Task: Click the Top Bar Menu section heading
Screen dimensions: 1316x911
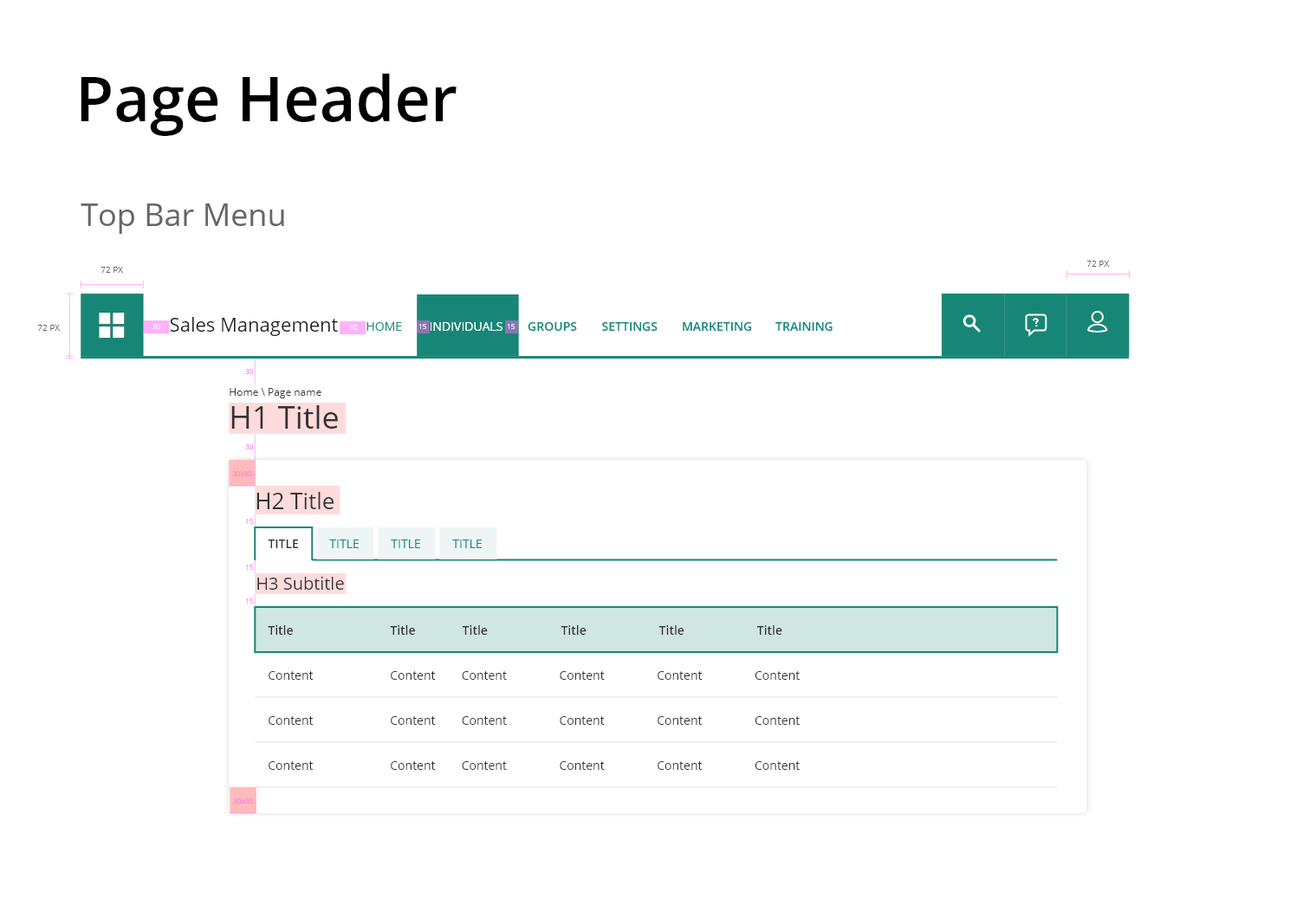Action: (x=183, y=216)
